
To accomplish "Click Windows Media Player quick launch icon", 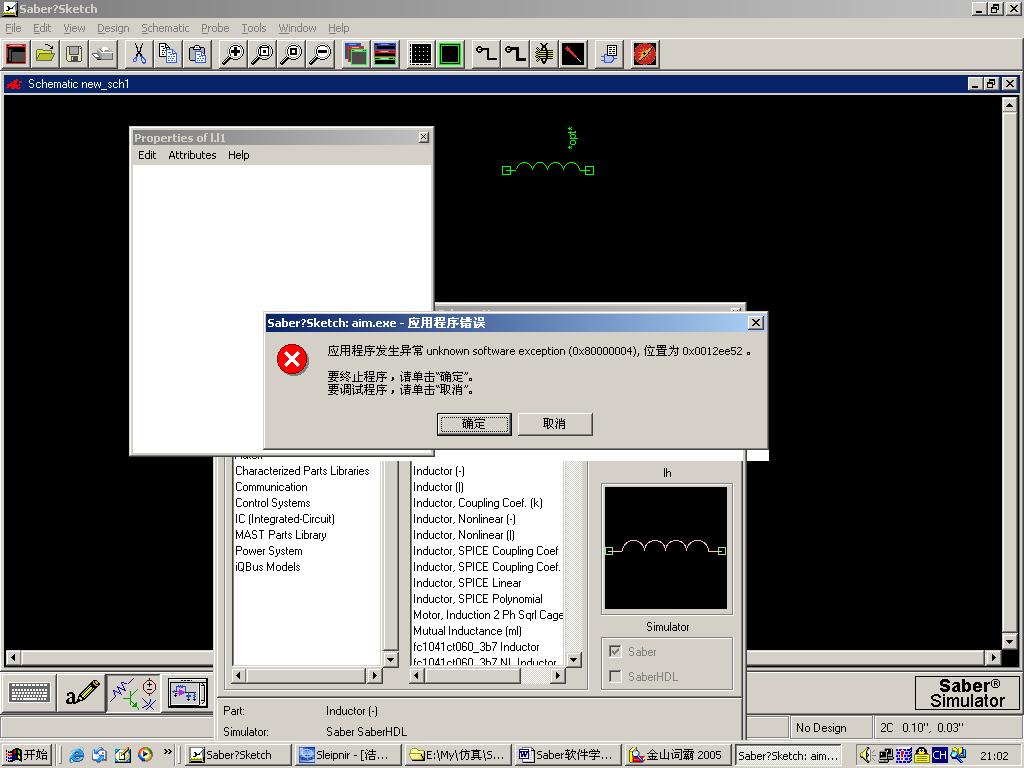I will pos(145,755).
